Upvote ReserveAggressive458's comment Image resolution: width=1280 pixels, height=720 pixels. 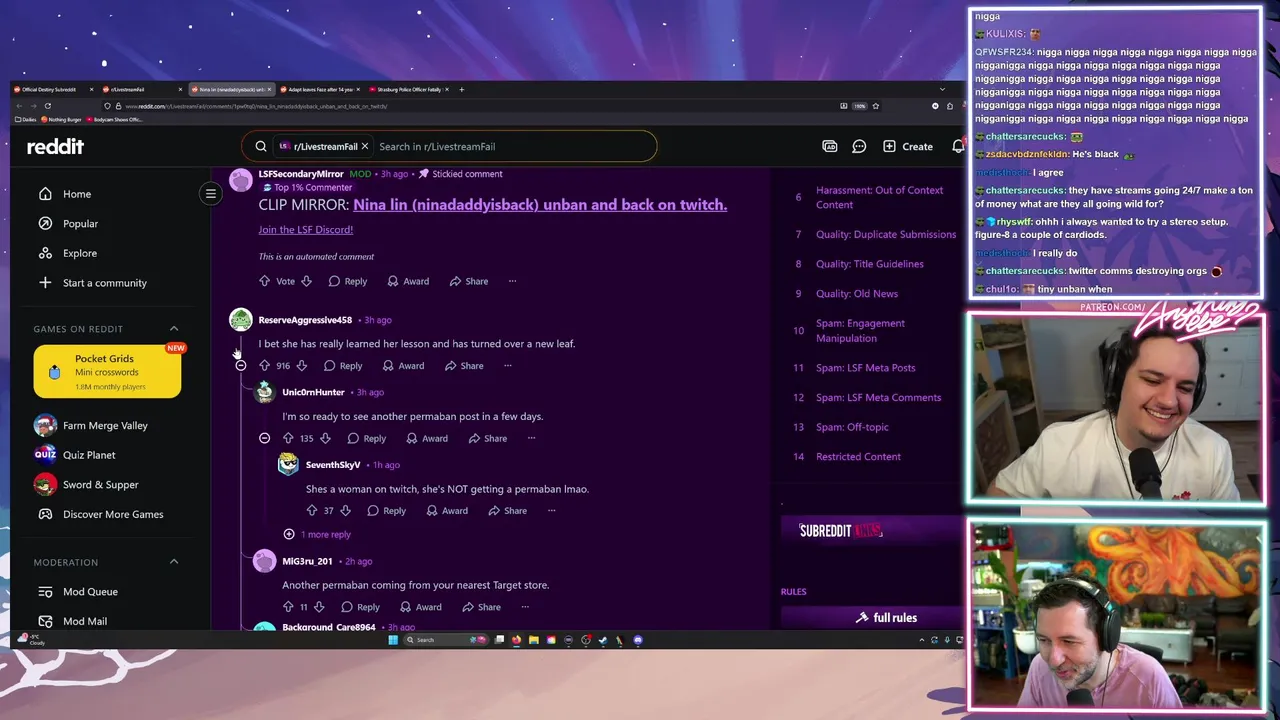[265, 366]
